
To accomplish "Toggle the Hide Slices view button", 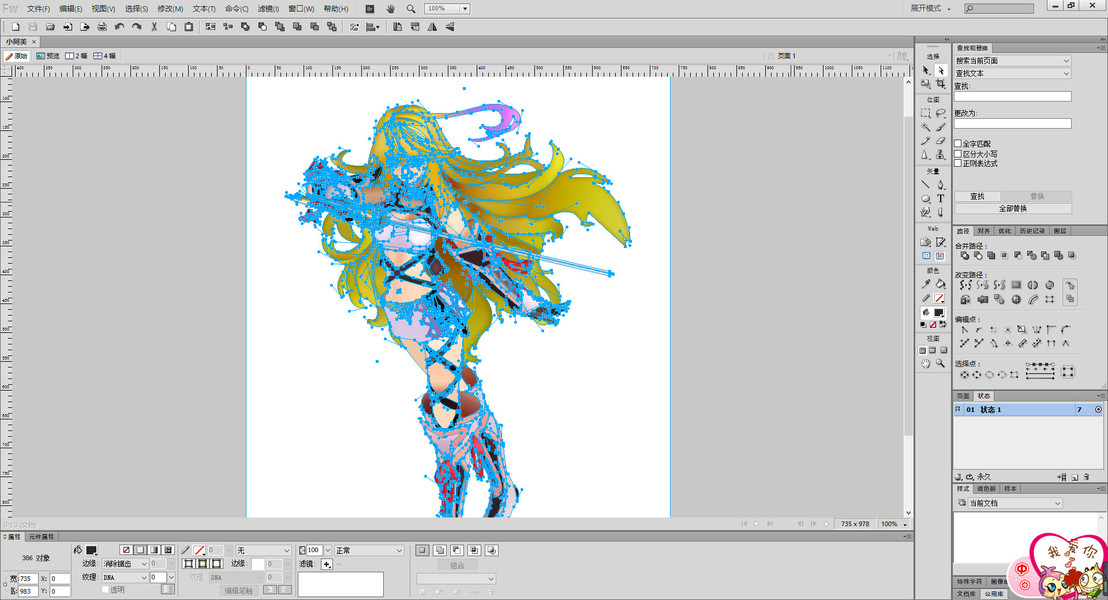I will coord(926,256).
